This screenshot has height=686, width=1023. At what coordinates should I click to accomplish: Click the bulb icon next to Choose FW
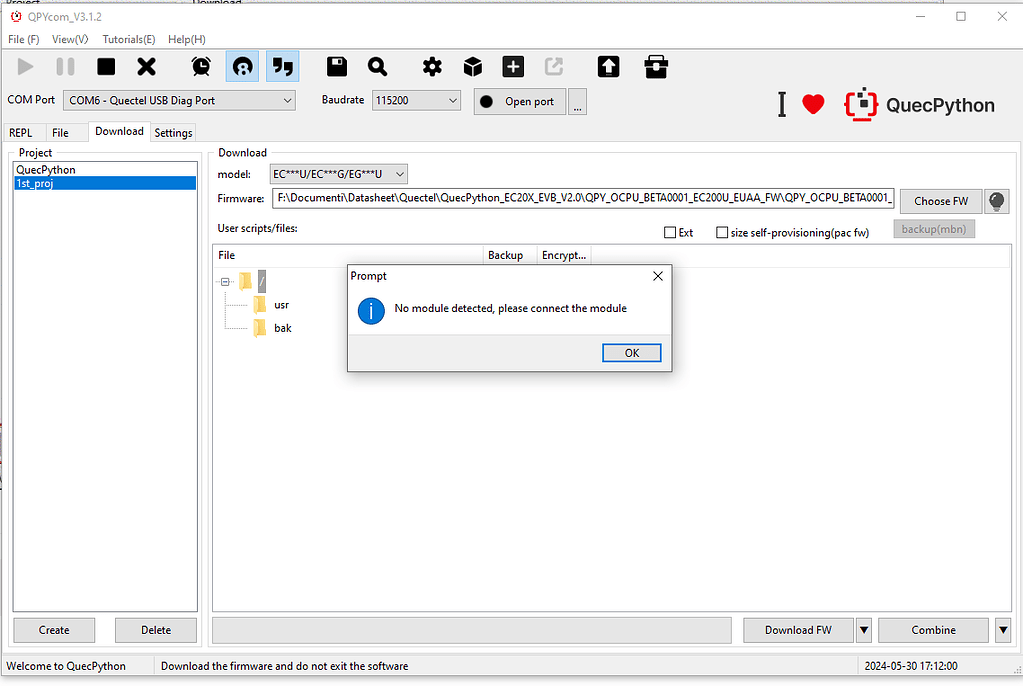point(996,201)
